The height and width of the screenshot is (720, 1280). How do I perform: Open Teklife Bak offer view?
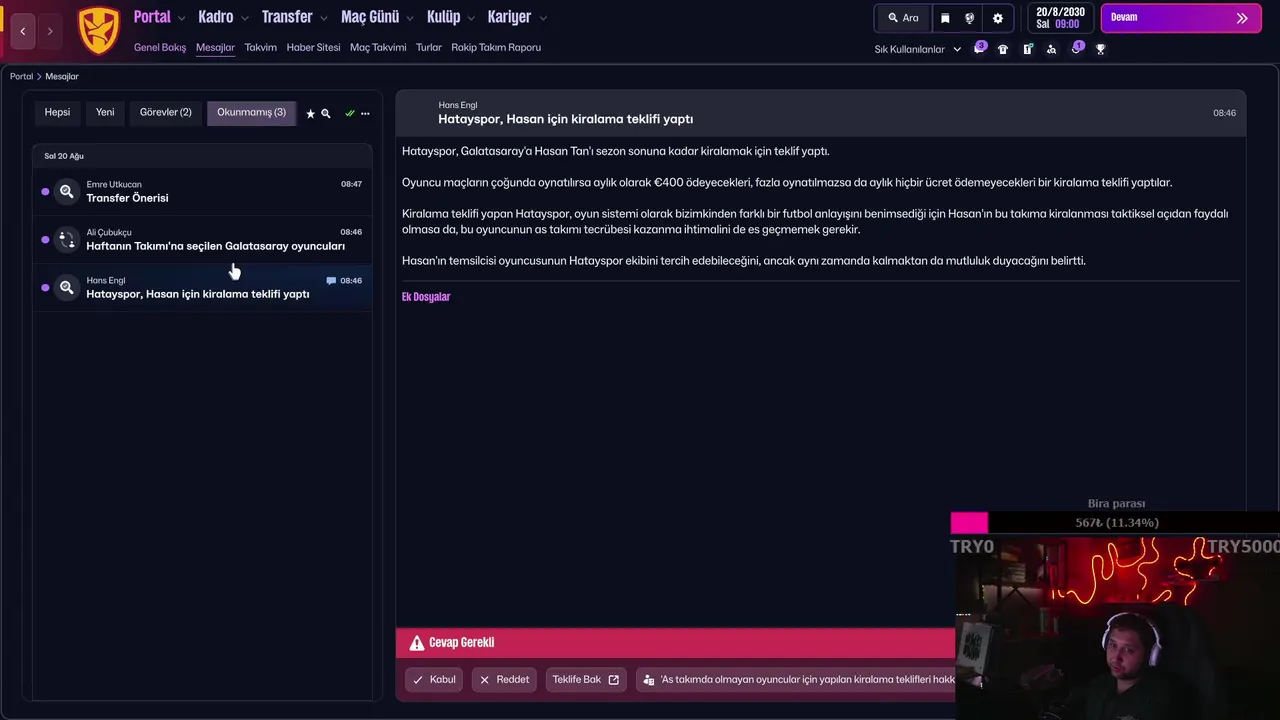click(586, 680)
